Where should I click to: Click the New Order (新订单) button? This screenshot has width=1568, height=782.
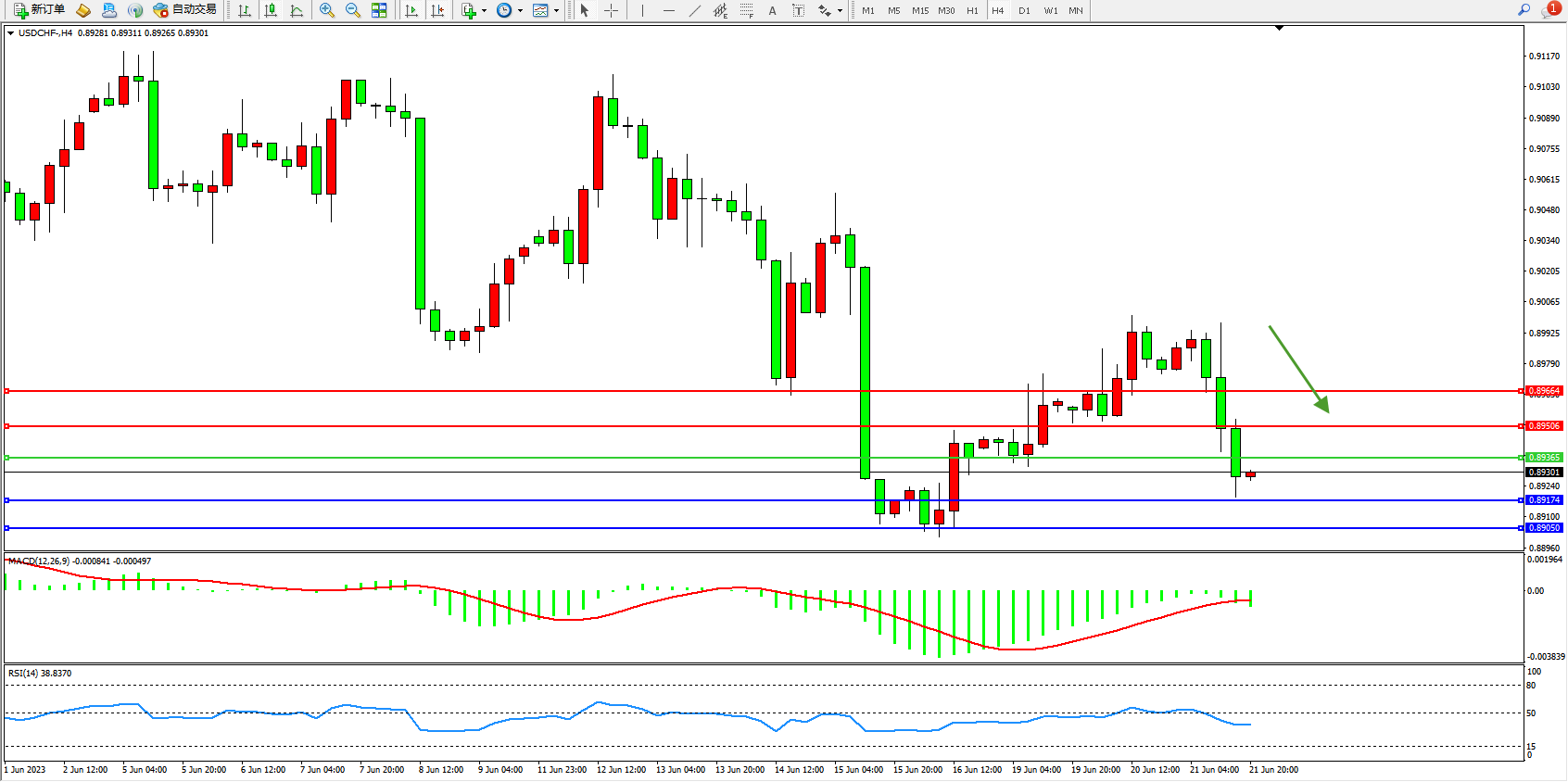(x=39, y=10)
